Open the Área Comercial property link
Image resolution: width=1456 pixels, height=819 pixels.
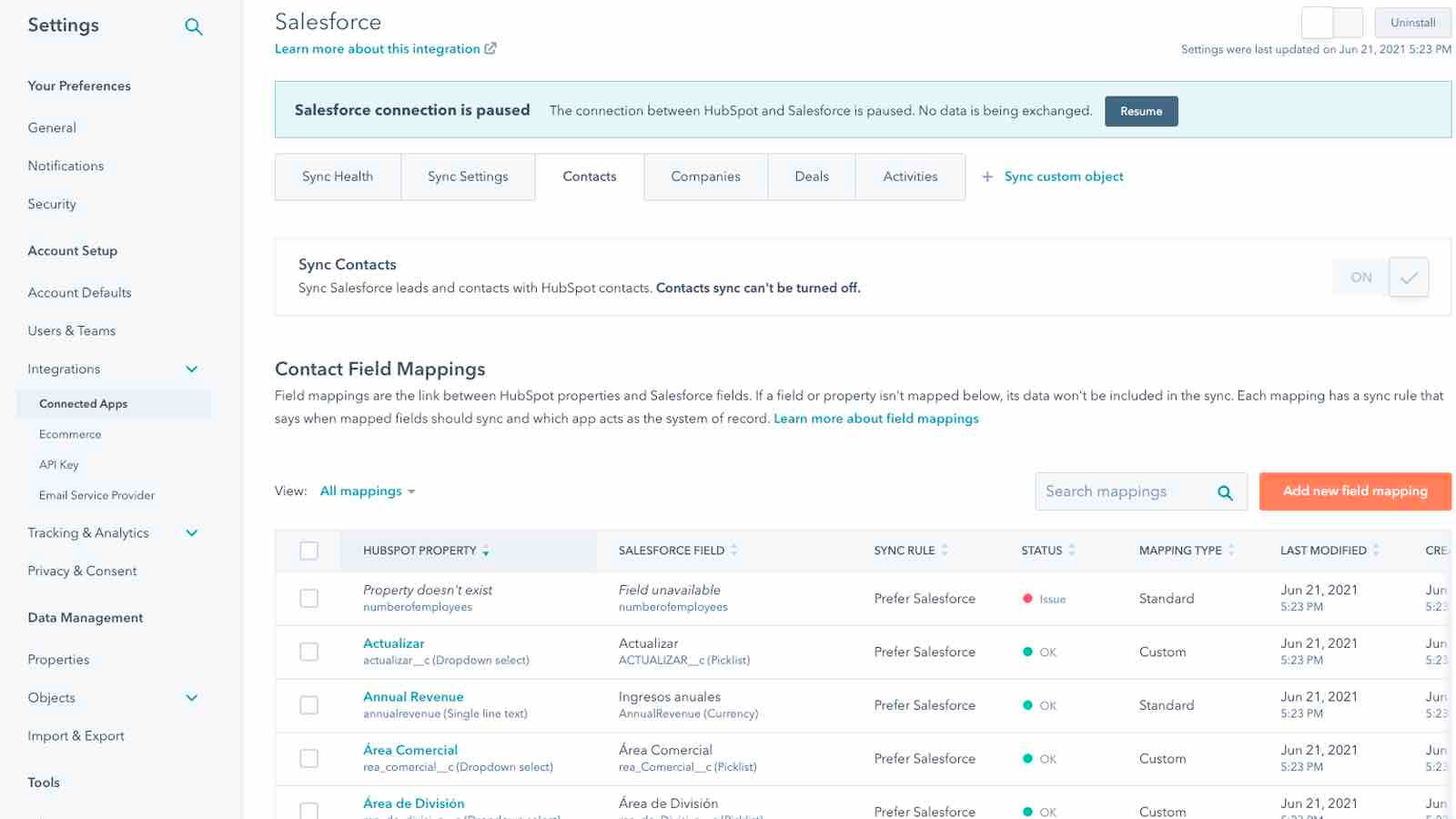[410, 750]
